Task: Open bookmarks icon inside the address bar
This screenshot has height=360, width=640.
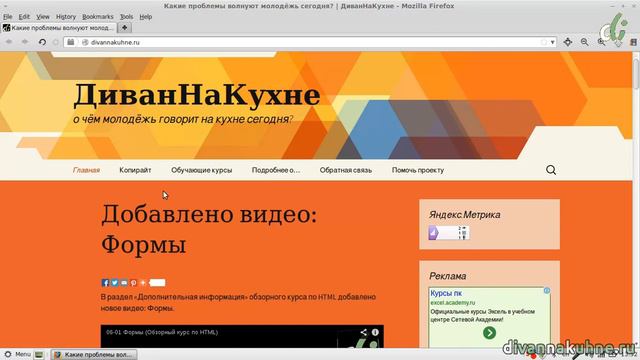Action: pos(71,42)
